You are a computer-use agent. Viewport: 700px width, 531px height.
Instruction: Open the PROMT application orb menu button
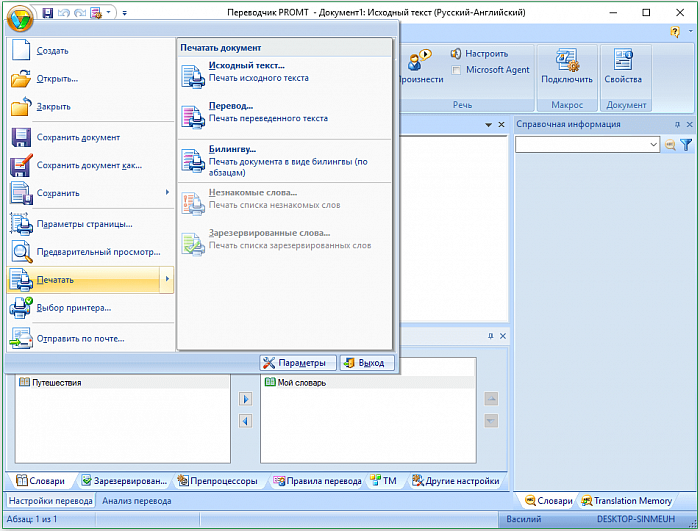(x=20, y=19)
